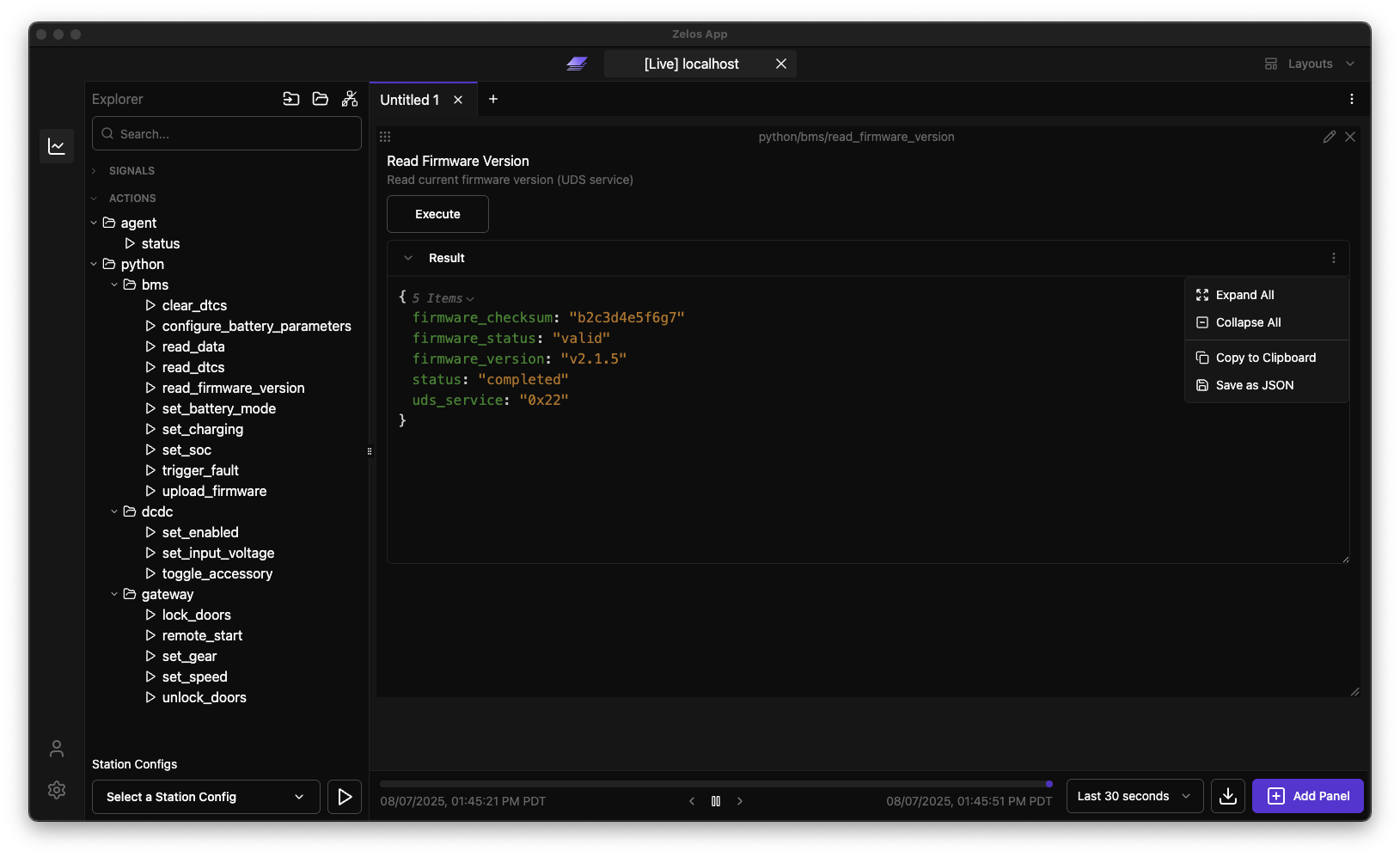Collapse the ACTIONS section
This screenshot has width=1400, height=857.
click(x=94, y=199)
